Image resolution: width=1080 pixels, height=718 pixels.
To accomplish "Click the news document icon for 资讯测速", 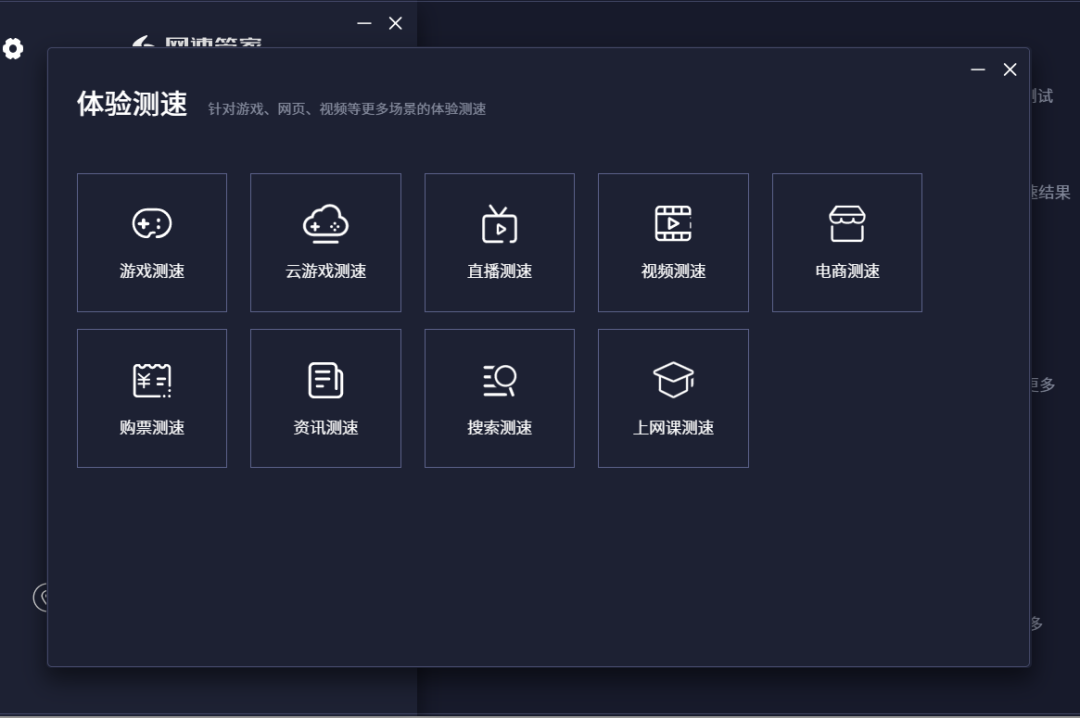I will [x=326, y=380].
